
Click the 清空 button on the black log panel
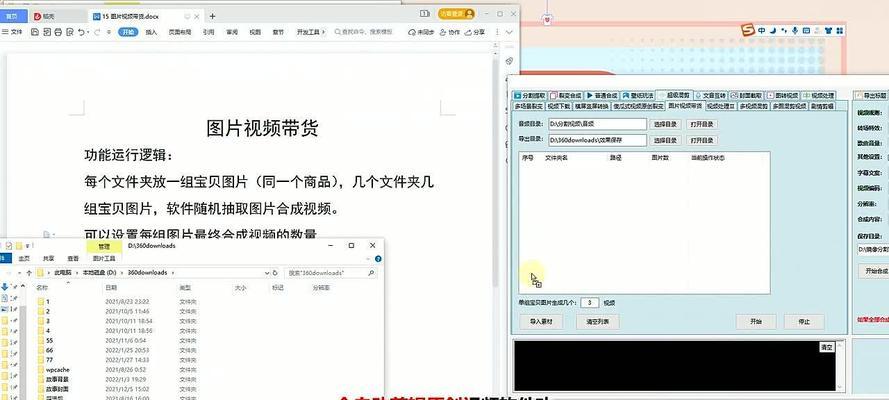pyautogui.click(x=827, y=348)
